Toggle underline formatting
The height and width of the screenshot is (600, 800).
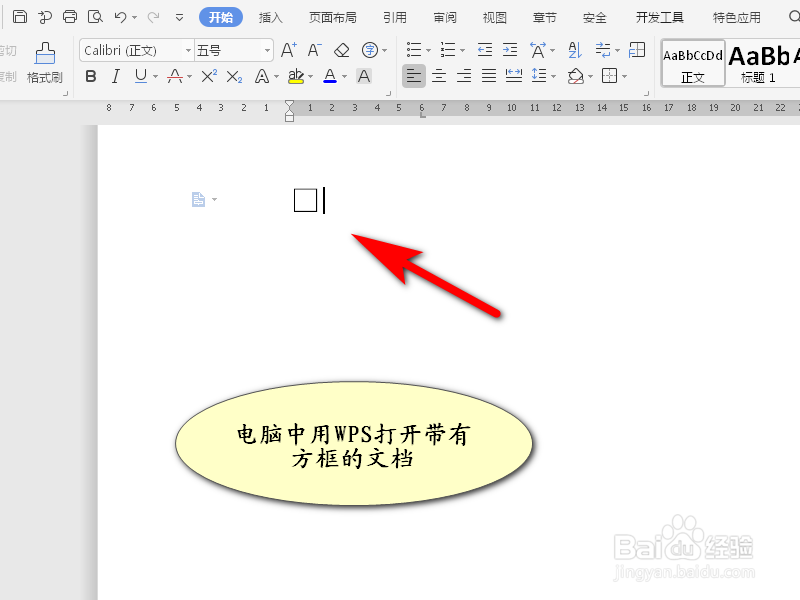pos(141,77)
